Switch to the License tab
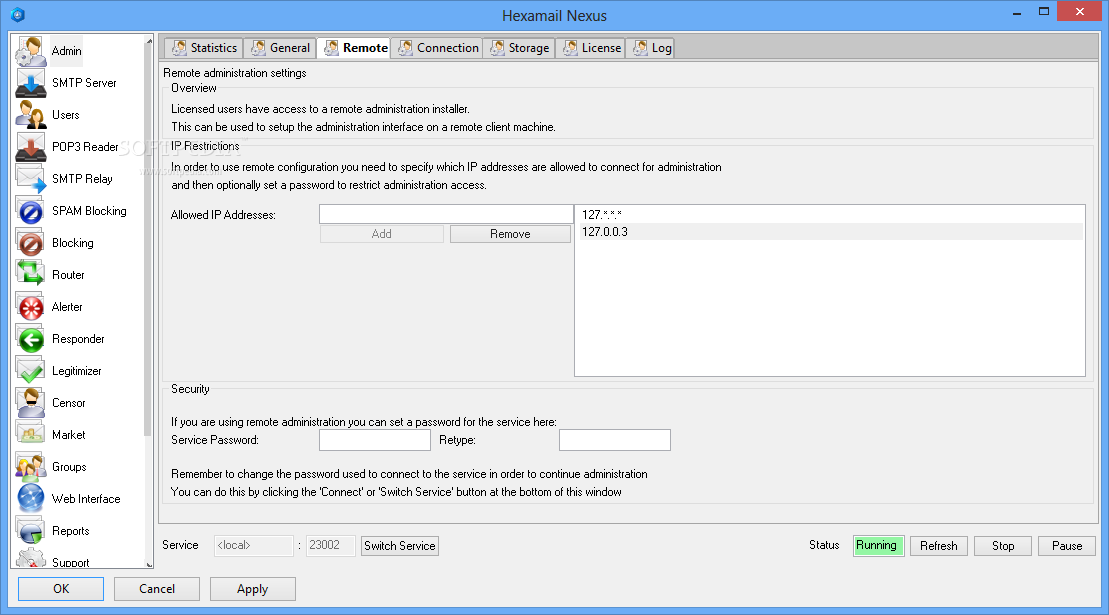 (592, 47)
